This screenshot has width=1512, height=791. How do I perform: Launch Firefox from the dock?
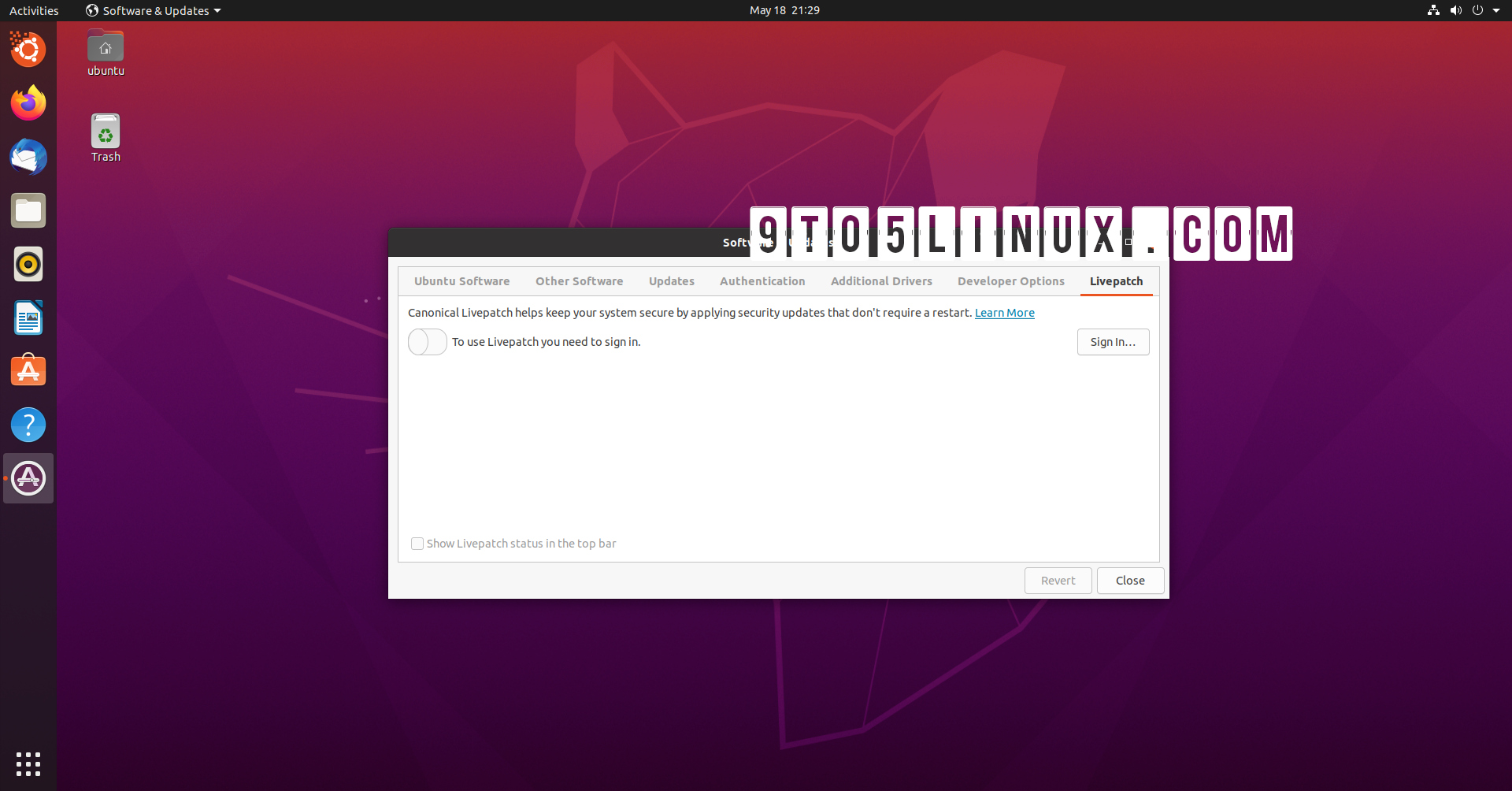(28, 103)
